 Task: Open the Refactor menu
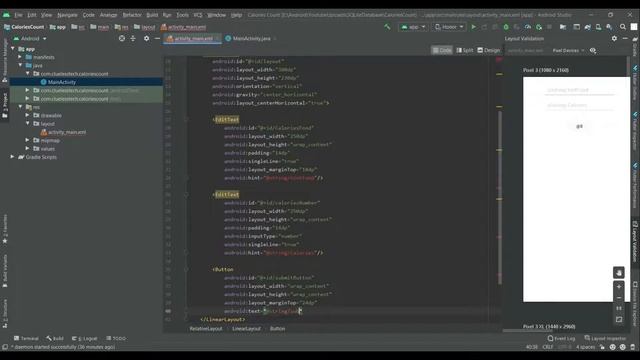coord(132,15)
